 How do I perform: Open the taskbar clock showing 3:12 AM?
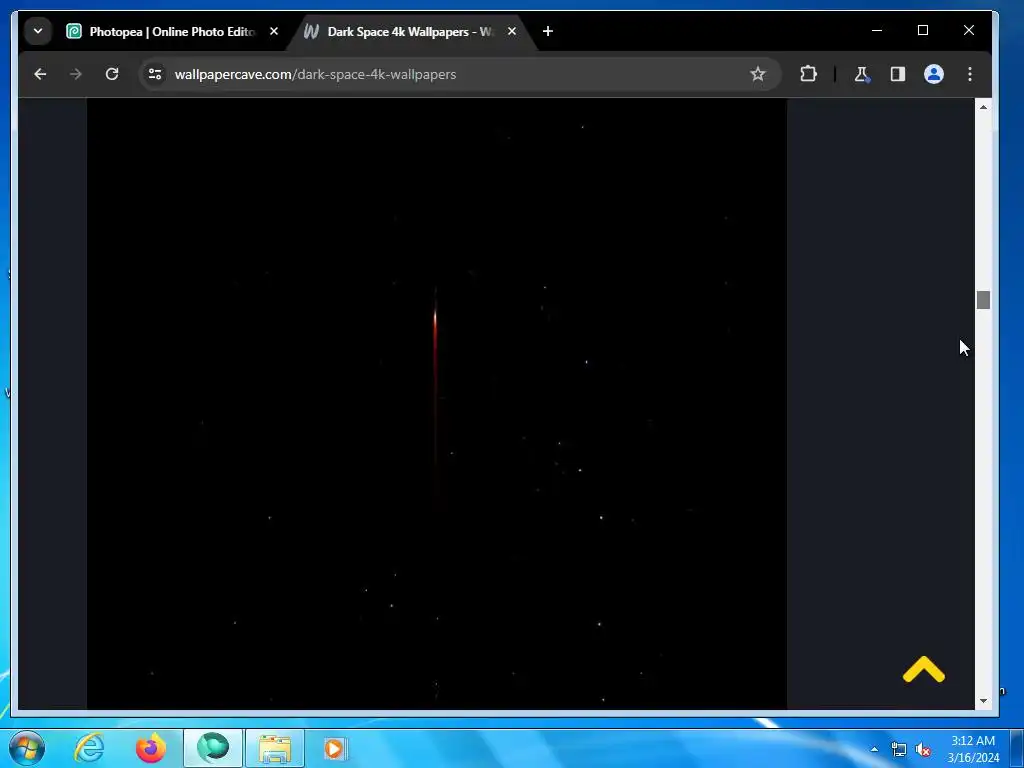(x=973, y=749)
